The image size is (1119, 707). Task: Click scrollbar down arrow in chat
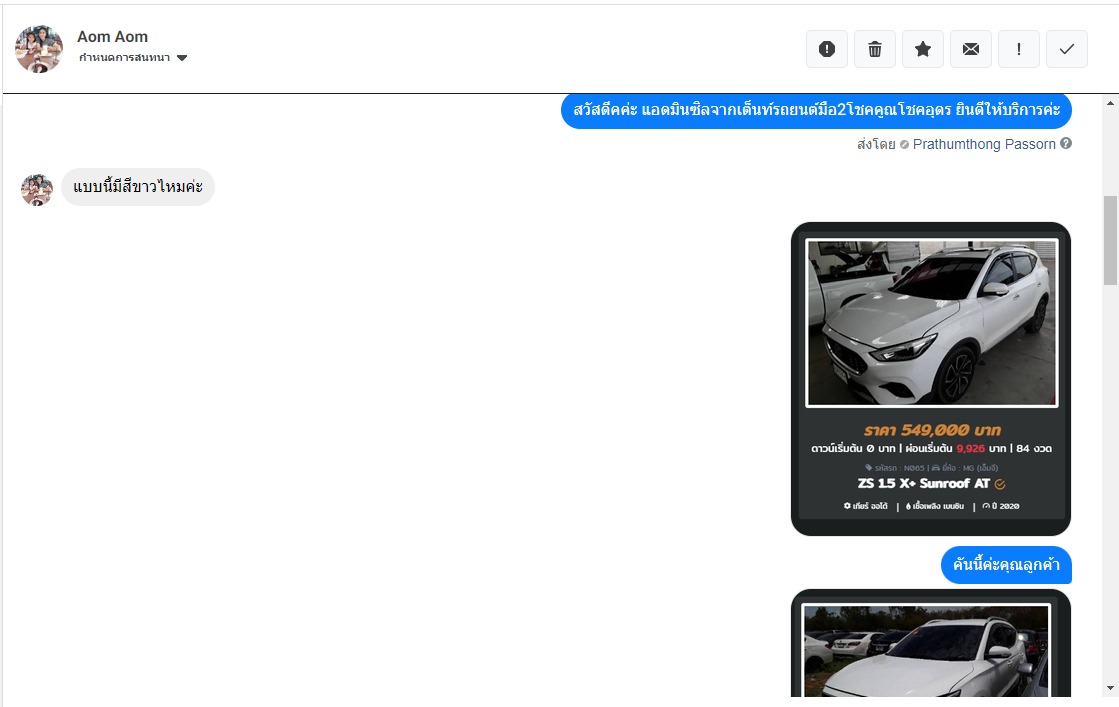pos(1110,688)
